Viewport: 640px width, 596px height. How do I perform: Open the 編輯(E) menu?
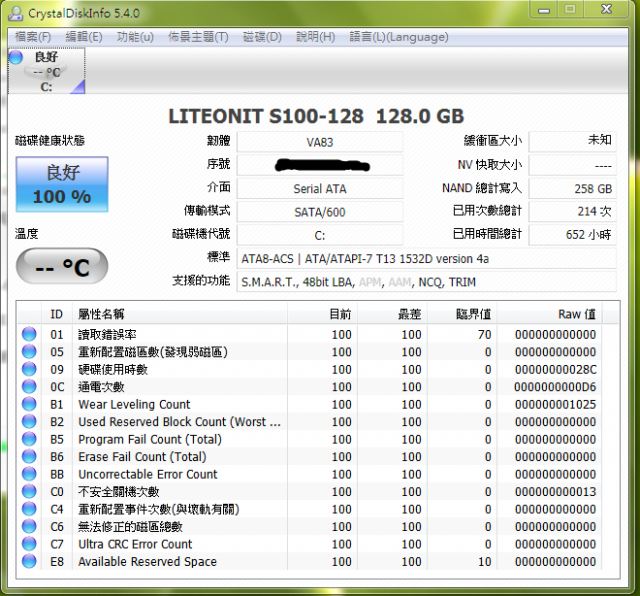coord(84,37)
